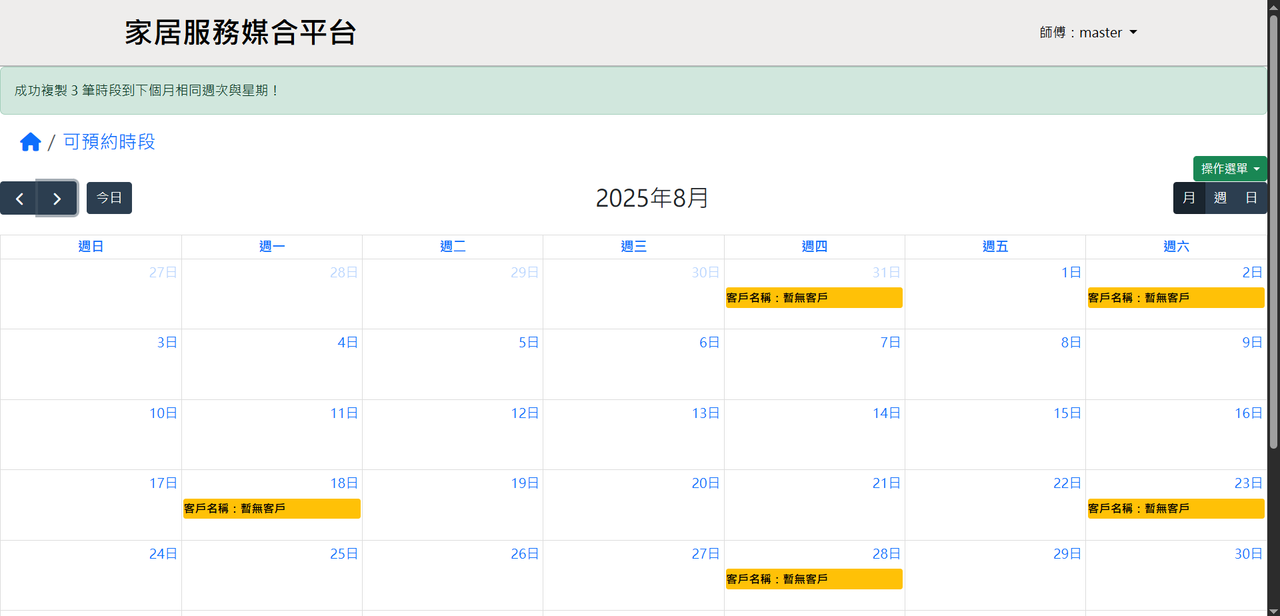
Task: Click the 週四 column header
Action: (x=815, y=247)
